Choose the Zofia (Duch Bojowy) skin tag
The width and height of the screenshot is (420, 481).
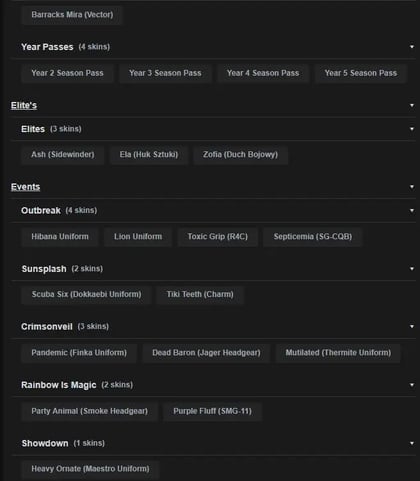click(240, 155)
